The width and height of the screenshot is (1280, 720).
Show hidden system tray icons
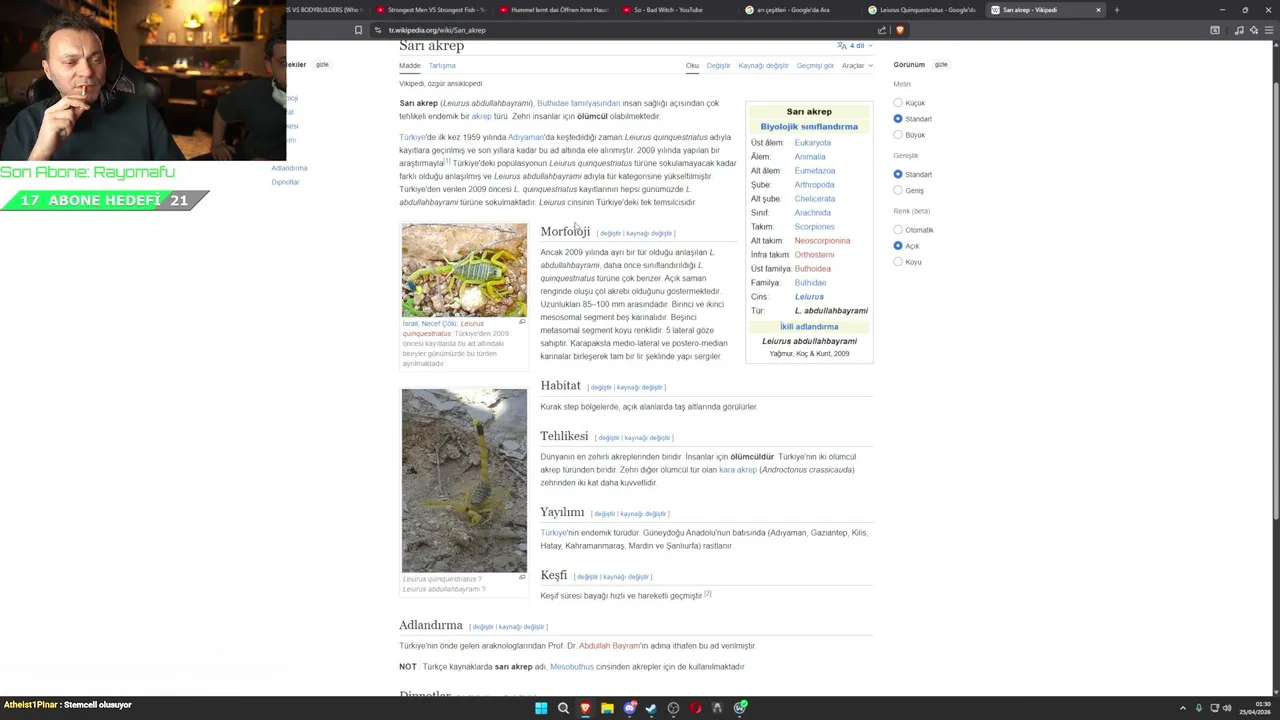pyautogui.click(x=1183, y=708)
